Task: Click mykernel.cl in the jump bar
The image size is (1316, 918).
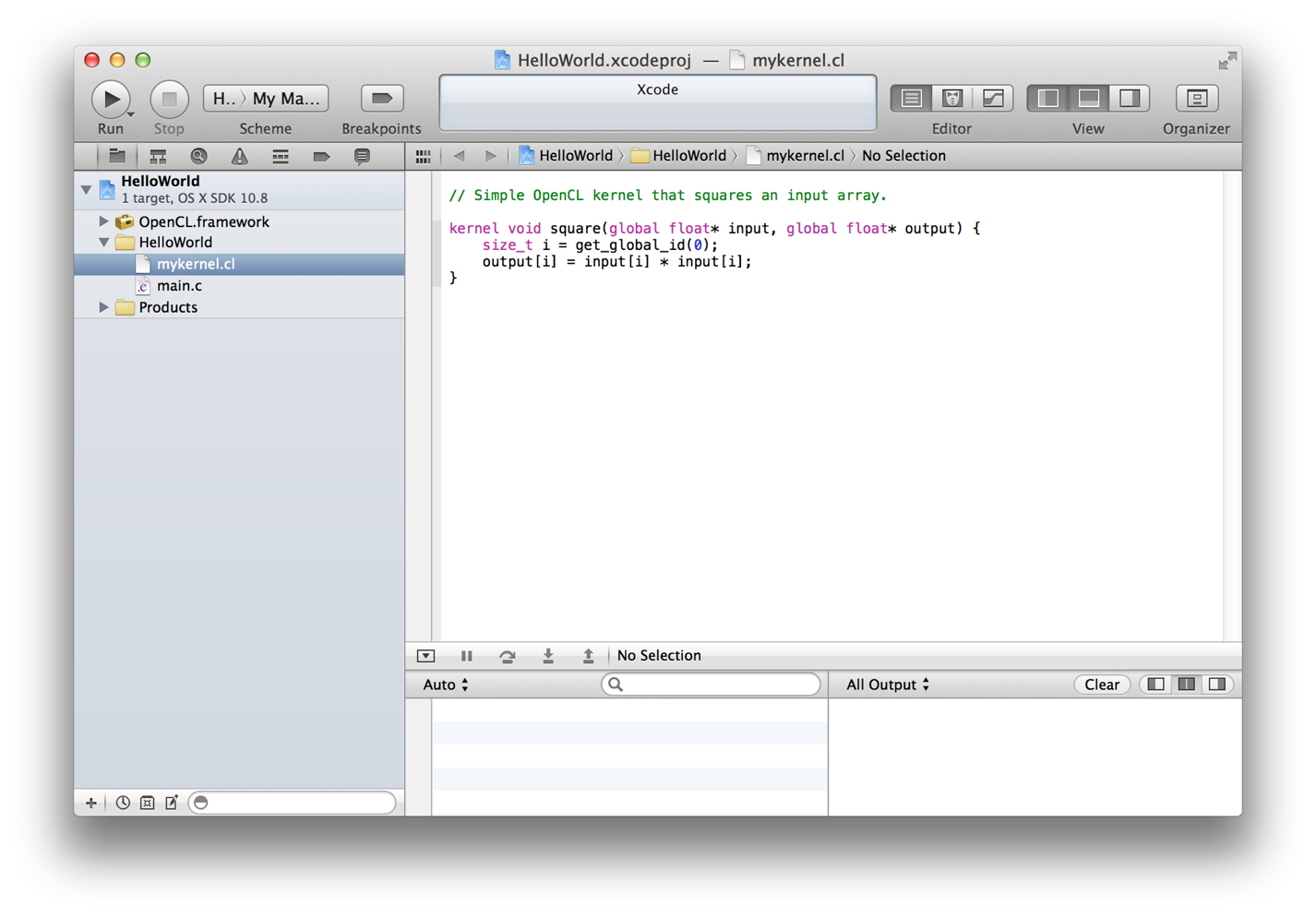Action: (804, 156)
